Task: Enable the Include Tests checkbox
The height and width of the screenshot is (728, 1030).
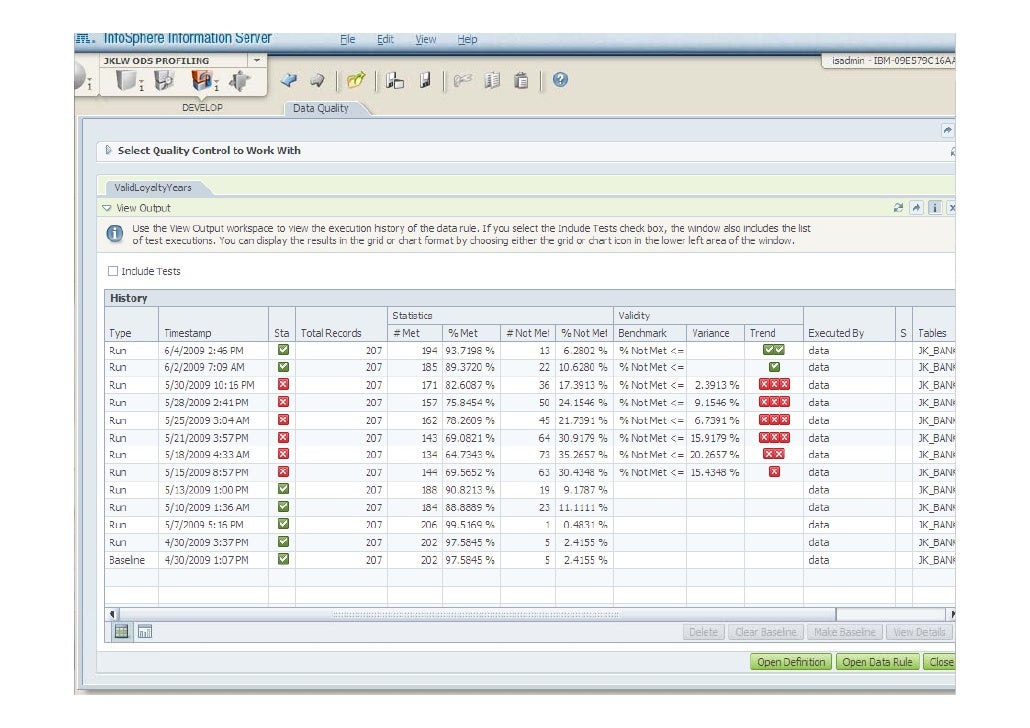Action: [x=113, y=271]
